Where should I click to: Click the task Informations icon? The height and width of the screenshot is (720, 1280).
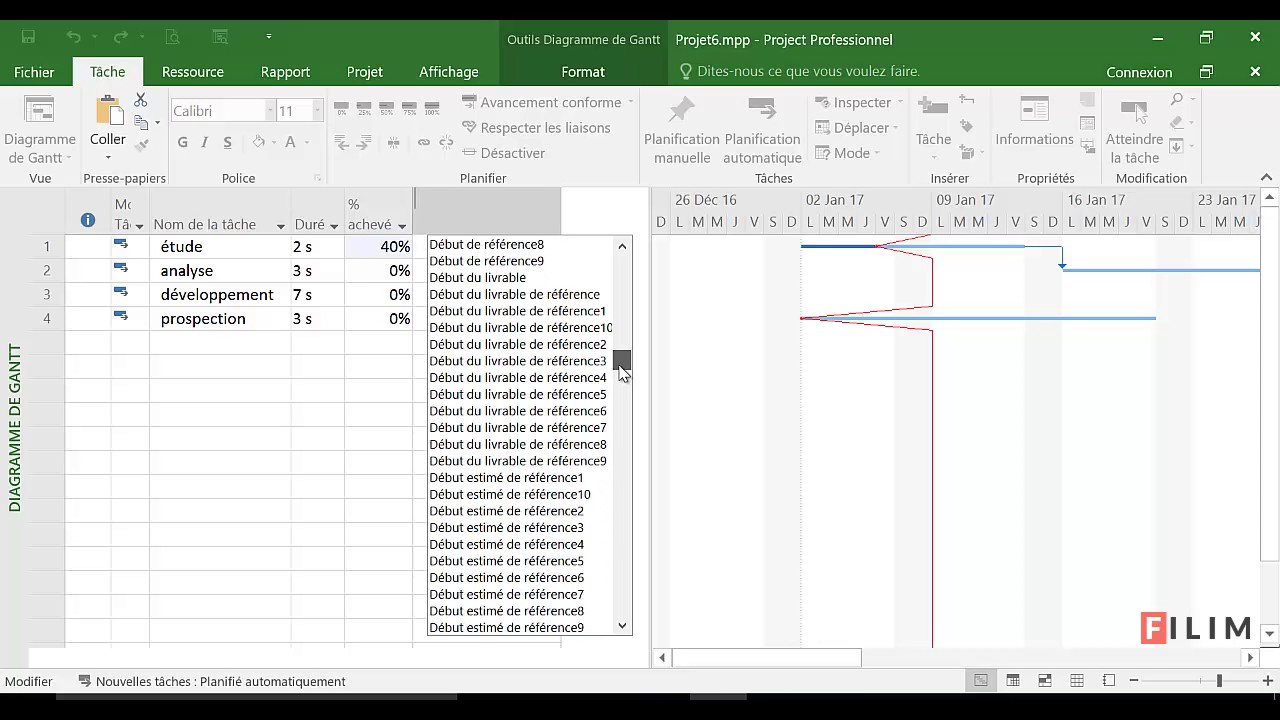coord(1034,110)
